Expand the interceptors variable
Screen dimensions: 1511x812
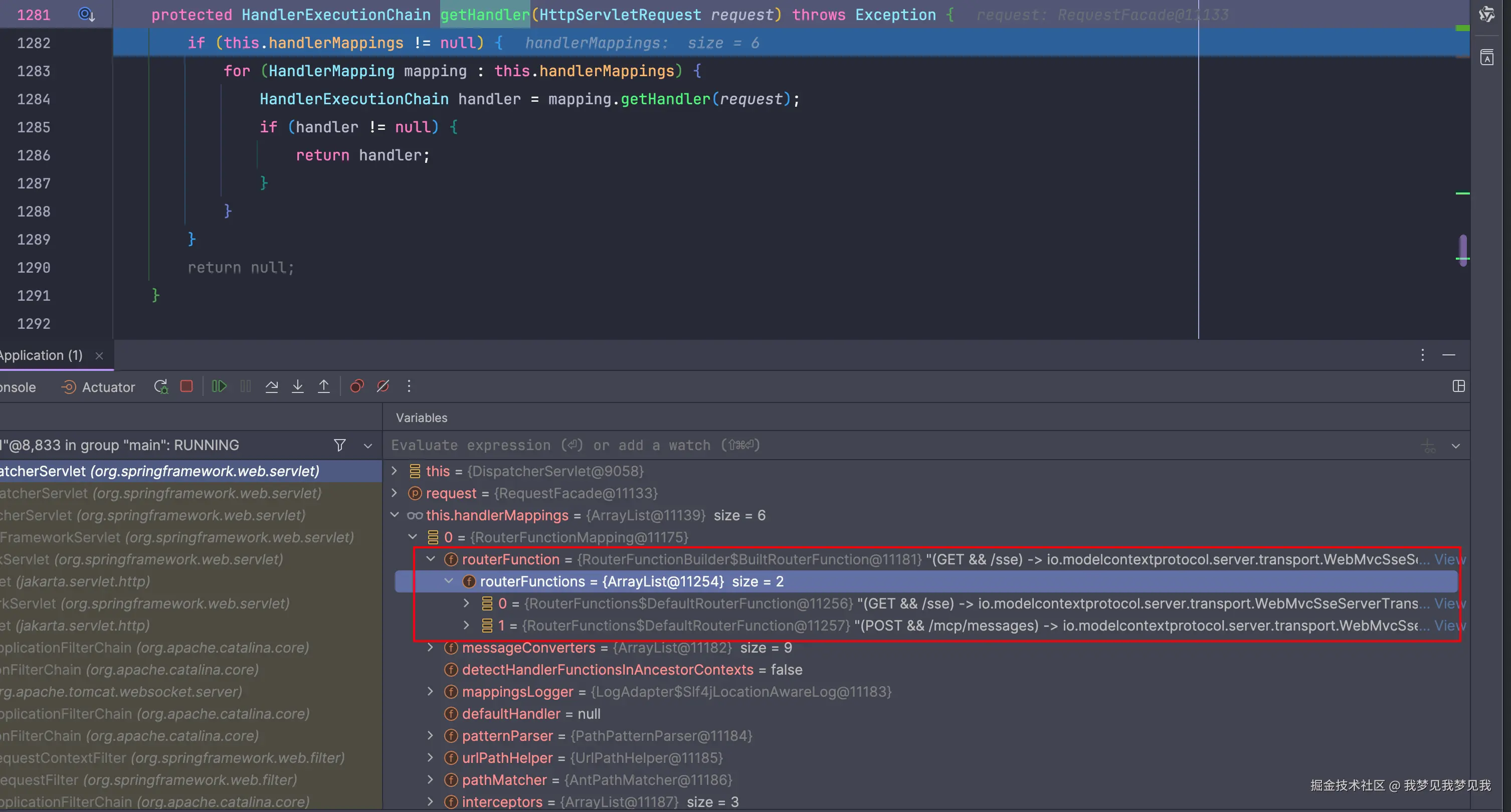click(x=431, y=802)
